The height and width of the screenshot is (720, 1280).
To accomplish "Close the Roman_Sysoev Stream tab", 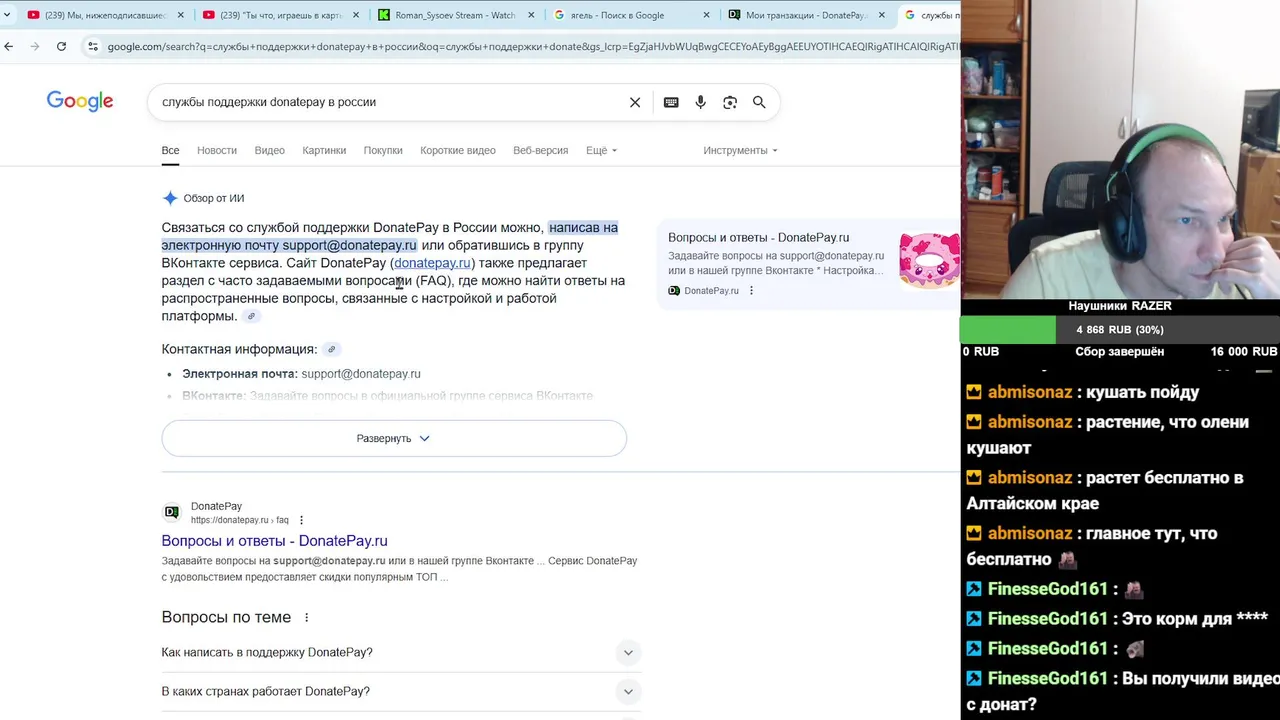I will [531, 15].
